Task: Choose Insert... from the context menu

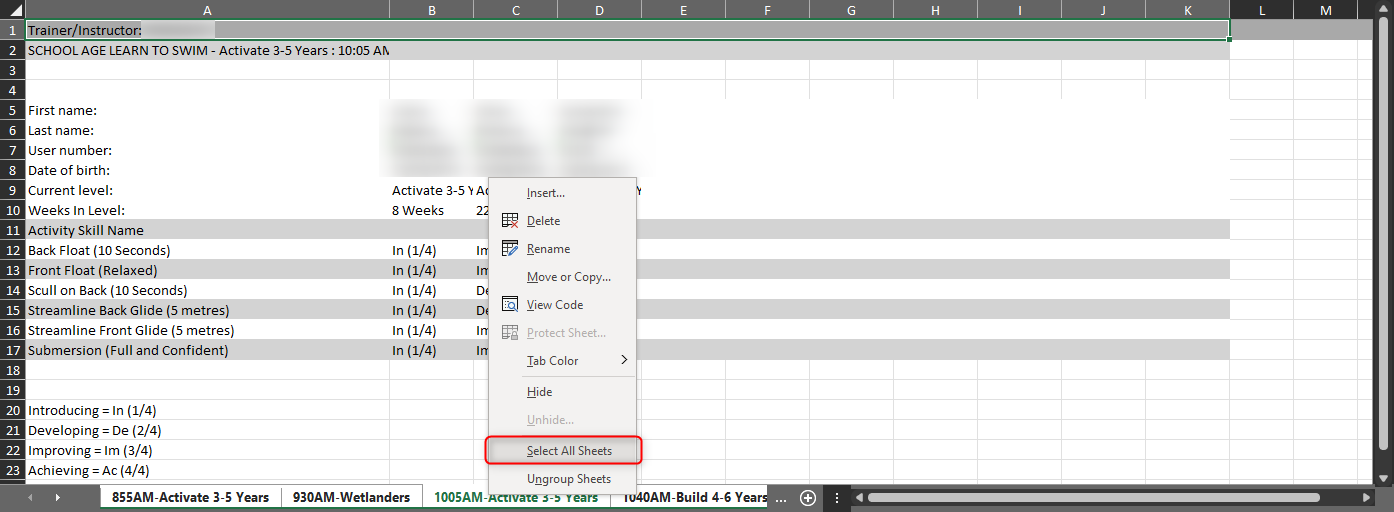Action: (545, 193)
